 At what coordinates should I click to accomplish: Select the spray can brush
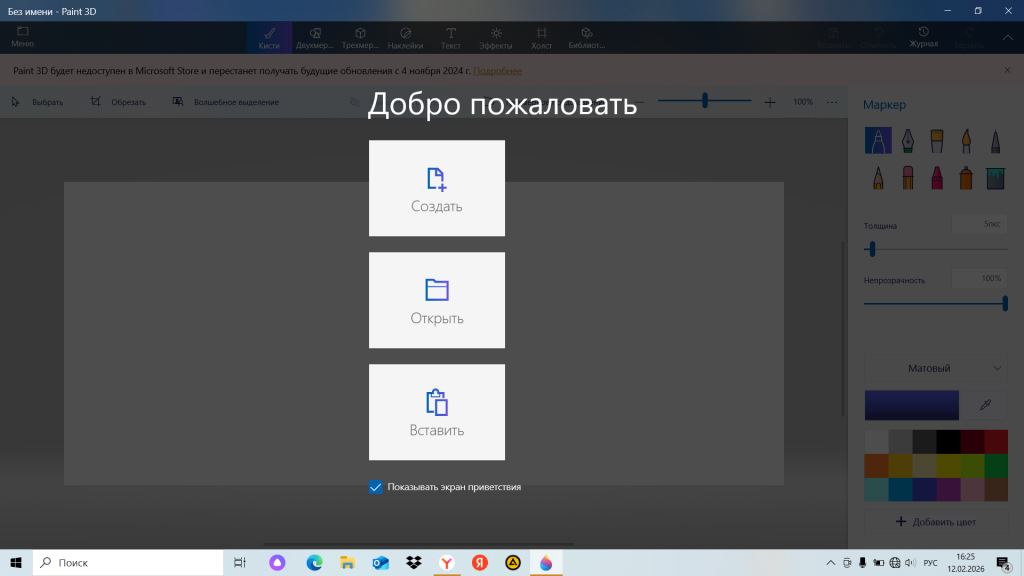(x=966, y=178)
